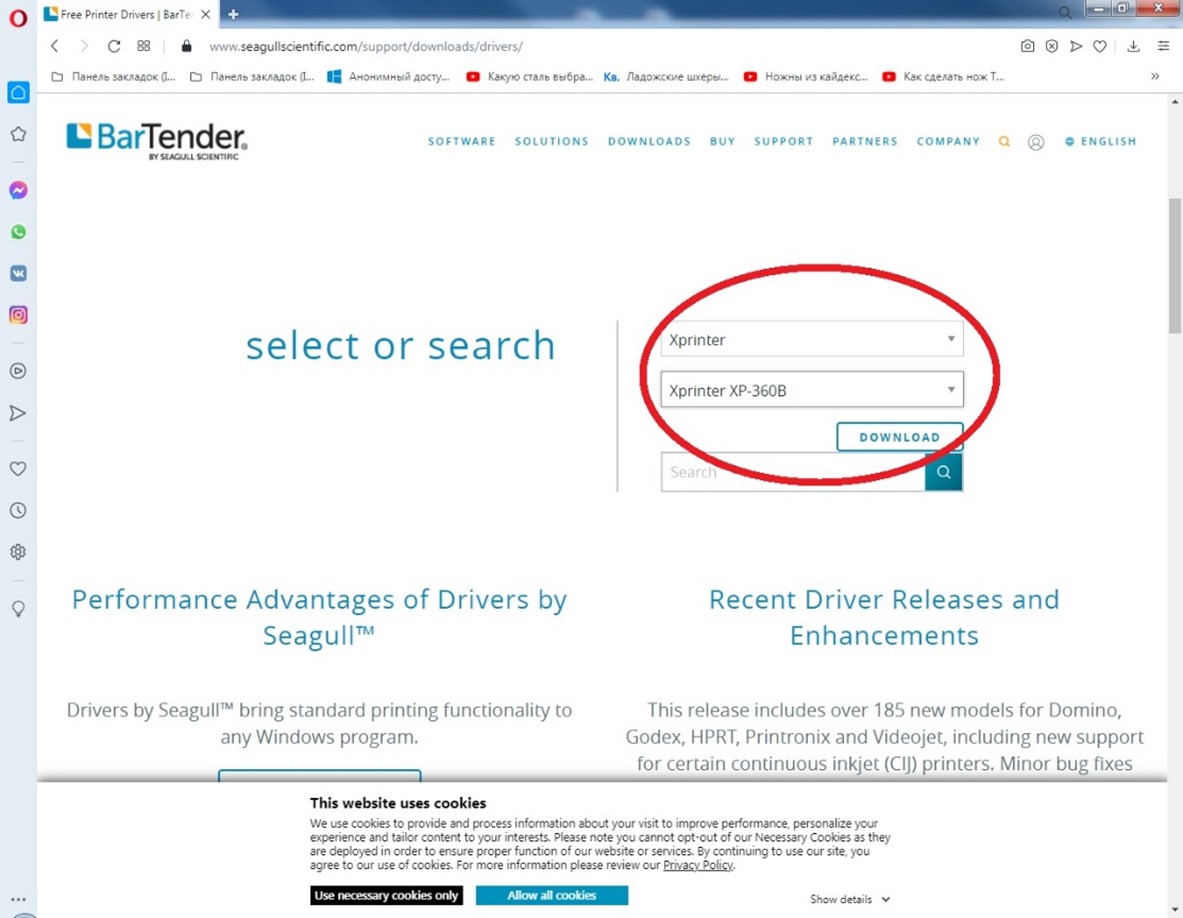Click Use necessary cookies only
This screenshot has height=918, width=1183.
click(x=386, y=895)
